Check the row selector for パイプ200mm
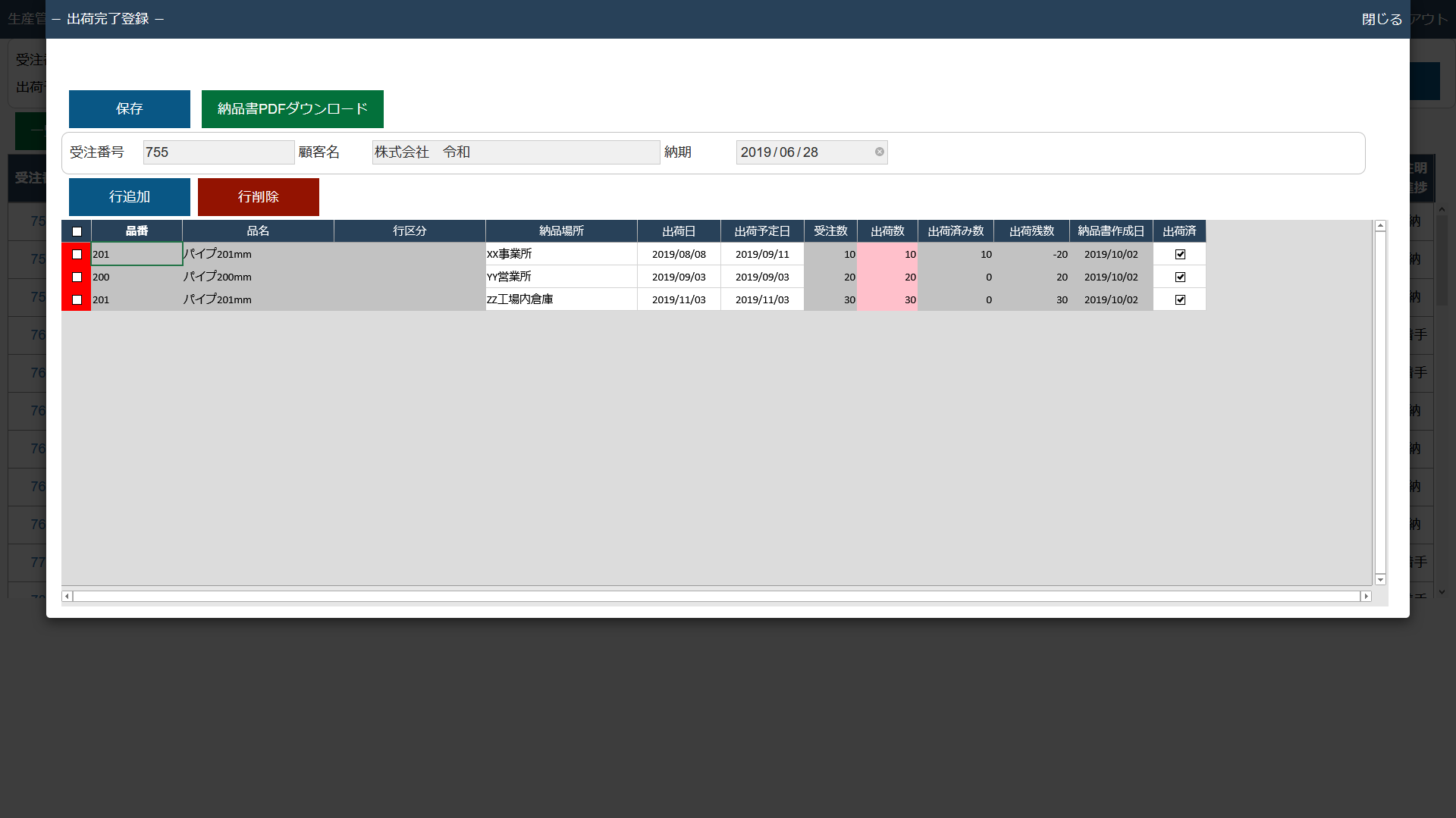The height and width of the screenshot is (818, 1456). click(77, 277)
